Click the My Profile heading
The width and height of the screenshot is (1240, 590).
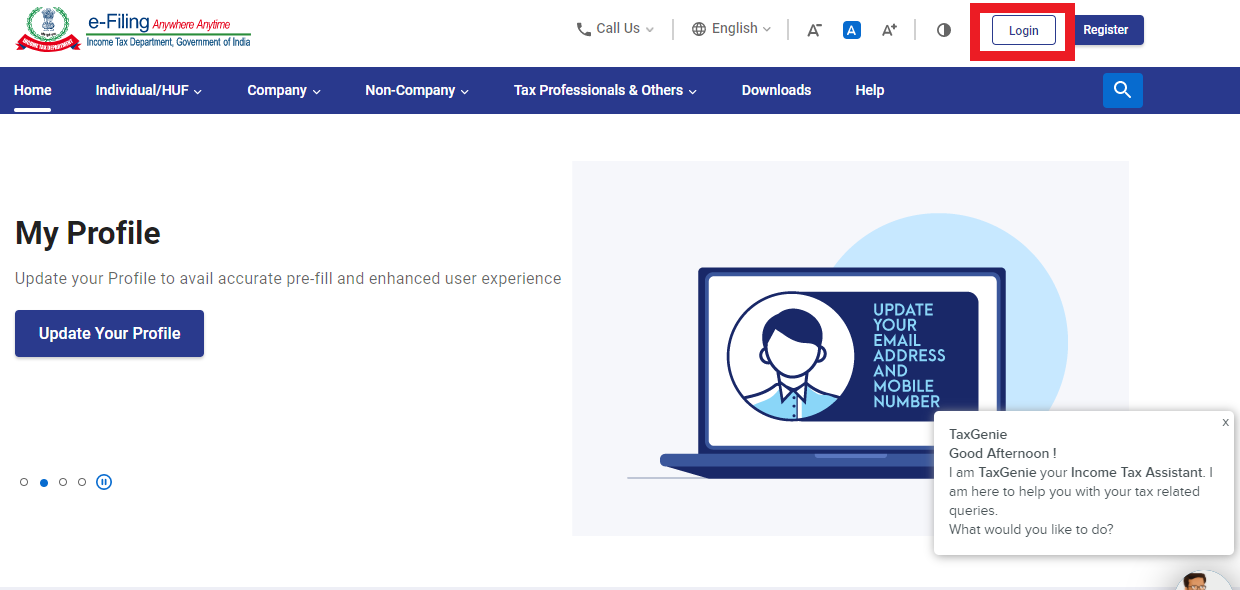pyautogui.click(x=88, y=233)
